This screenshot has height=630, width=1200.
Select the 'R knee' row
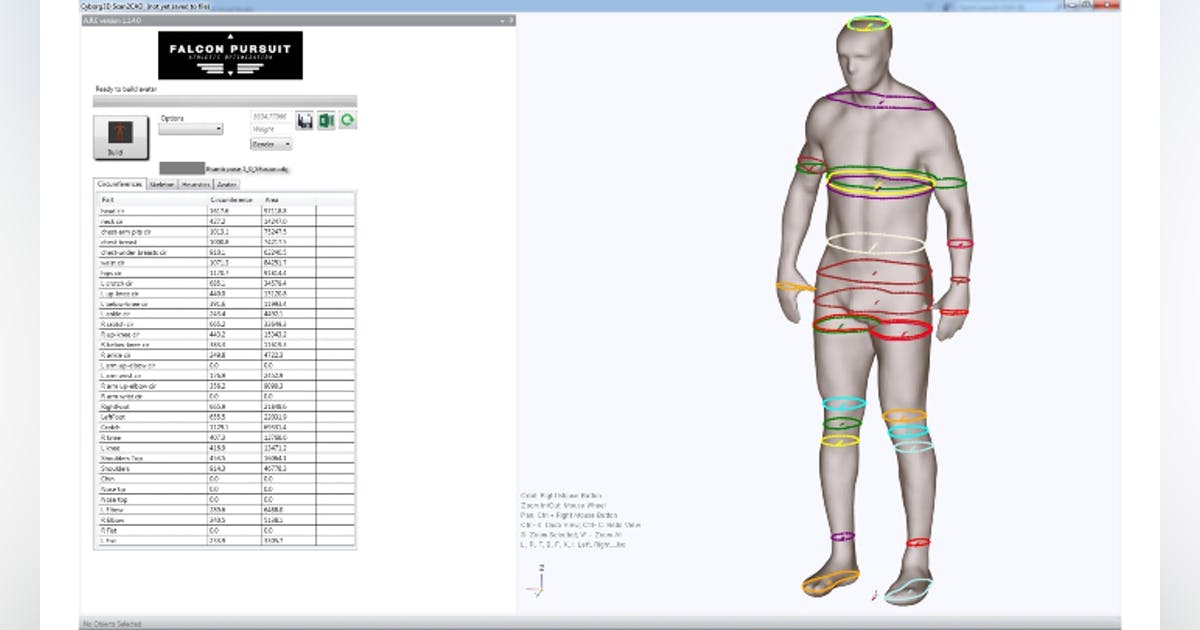pos(225,437)
